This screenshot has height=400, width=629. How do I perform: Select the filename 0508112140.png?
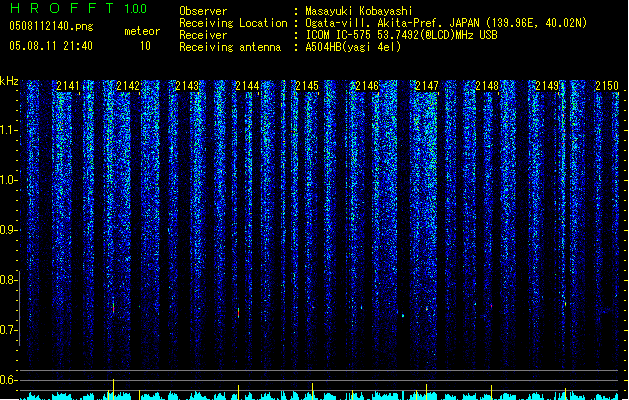point(51,26)
